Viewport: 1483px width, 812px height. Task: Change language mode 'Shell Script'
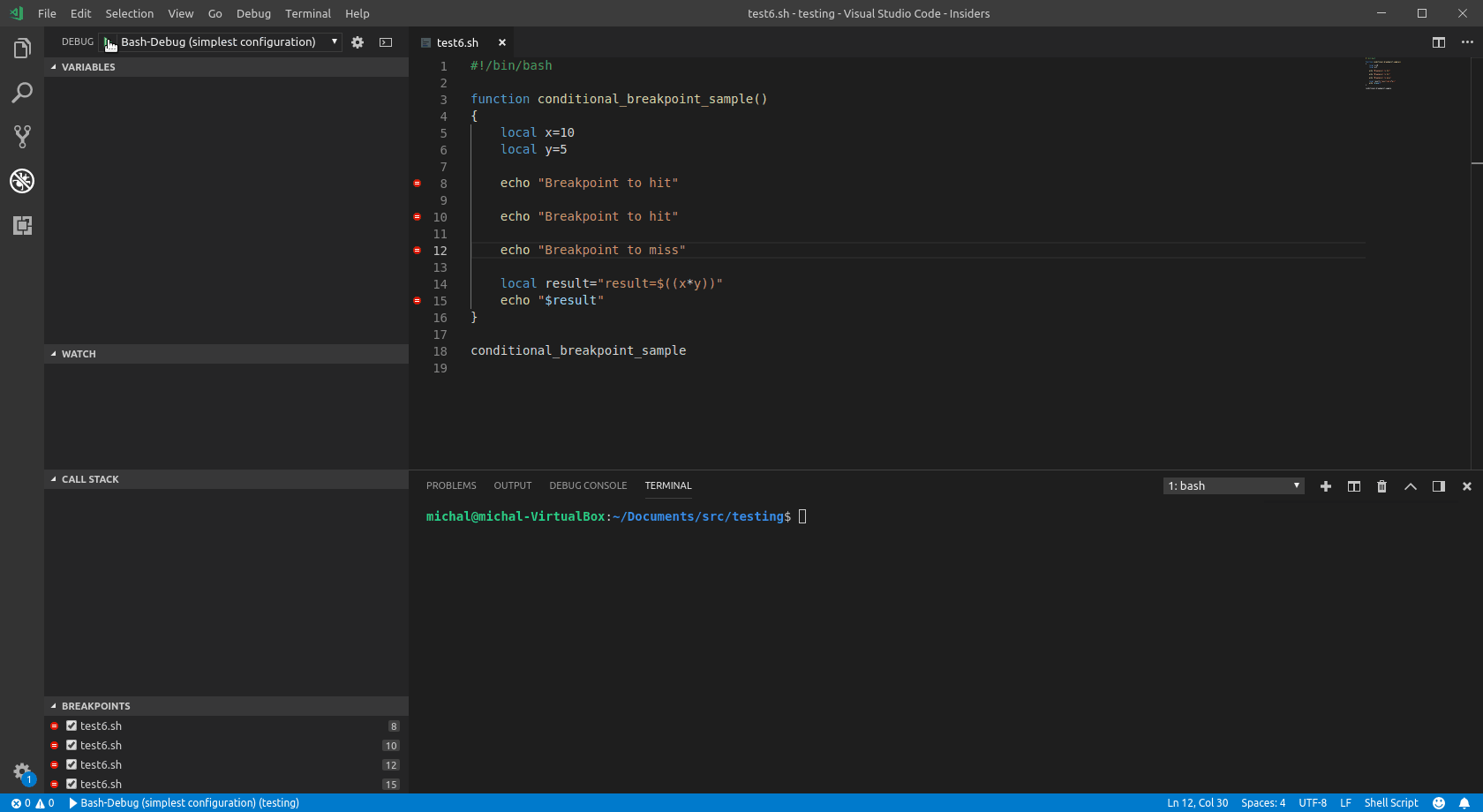point(1391,803)
